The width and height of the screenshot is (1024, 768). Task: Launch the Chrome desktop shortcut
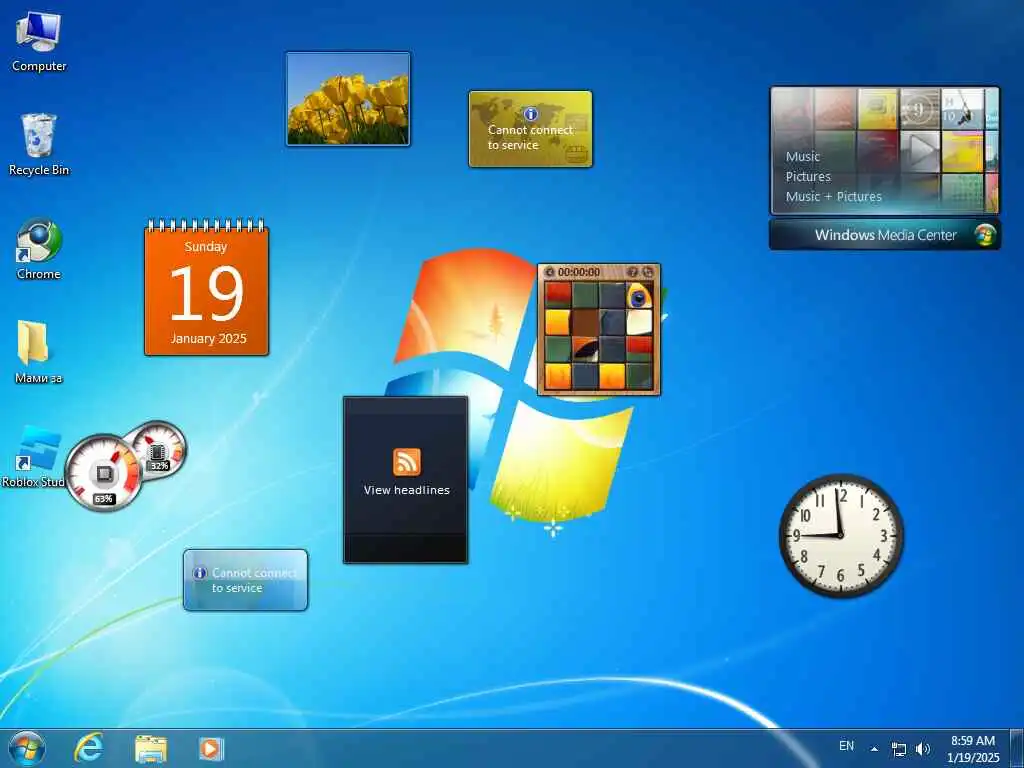click(x=39, y=249)
